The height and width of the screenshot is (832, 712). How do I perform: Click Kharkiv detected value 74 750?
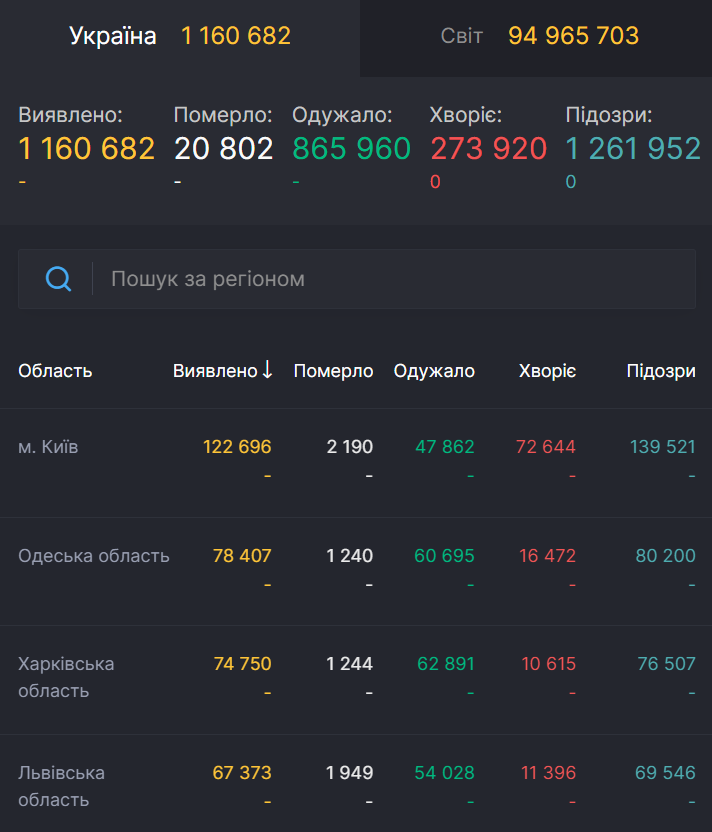pos(242,664)
